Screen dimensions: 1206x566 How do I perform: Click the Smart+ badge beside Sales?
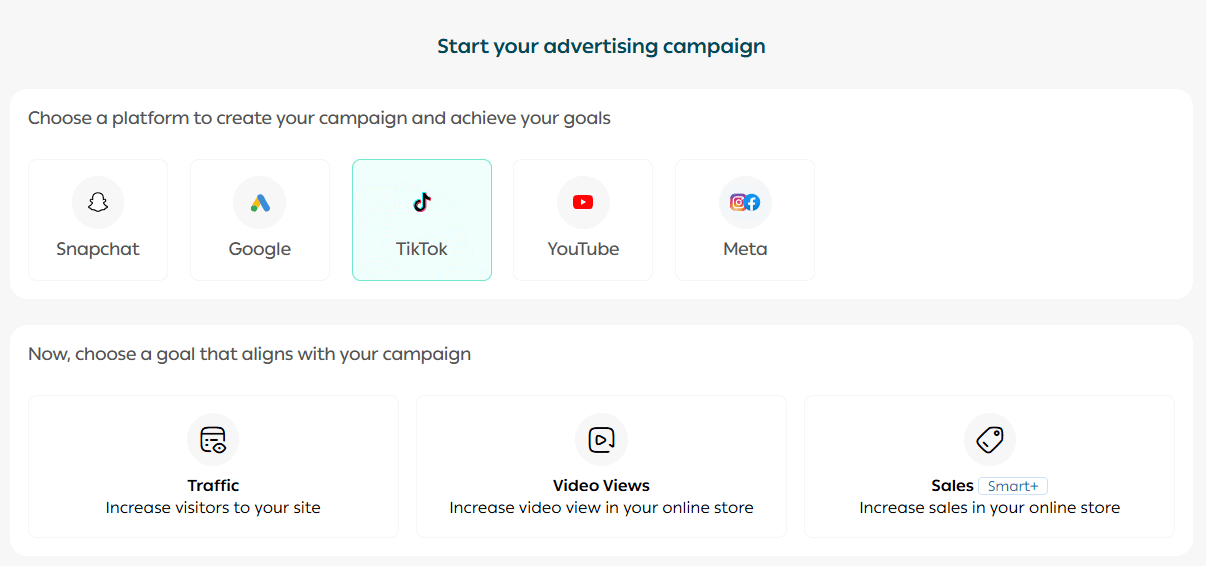pos(1012,487)
